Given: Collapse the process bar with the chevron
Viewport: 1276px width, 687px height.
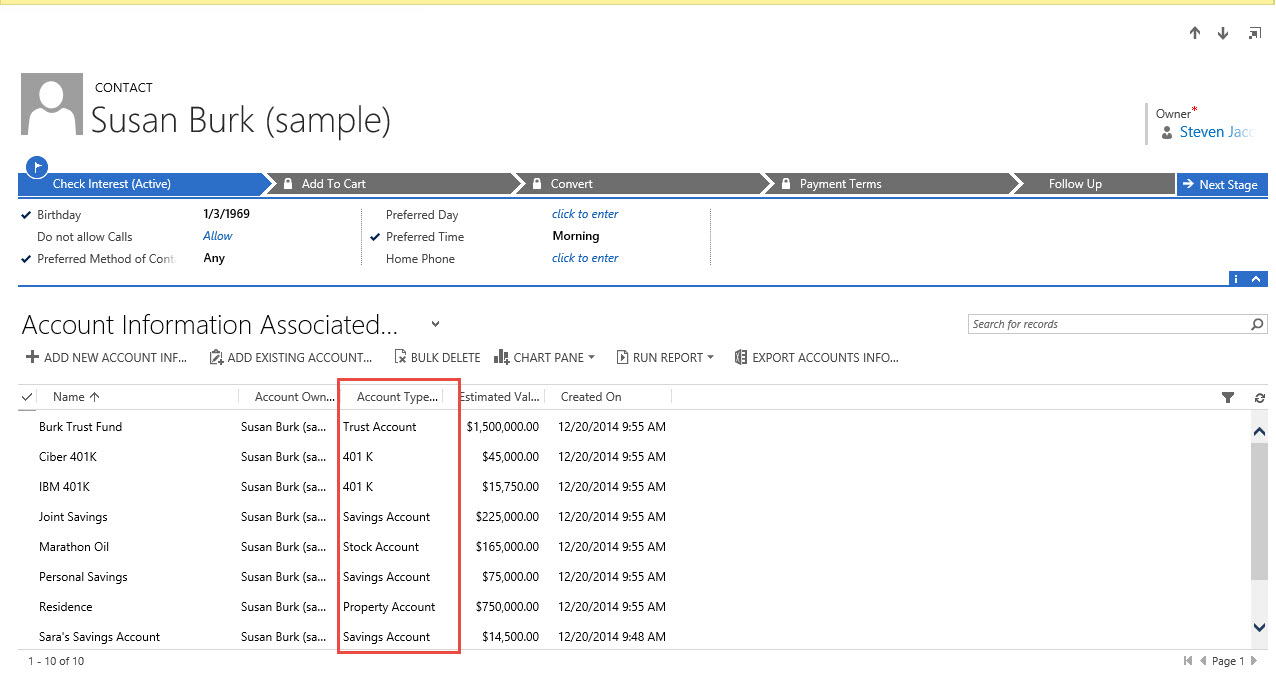Looking at the screenshot, I should 1257,279.
